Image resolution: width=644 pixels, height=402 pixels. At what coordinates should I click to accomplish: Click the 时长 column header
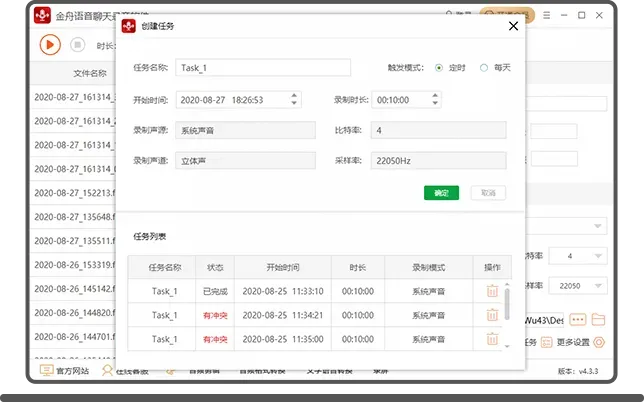358,267
